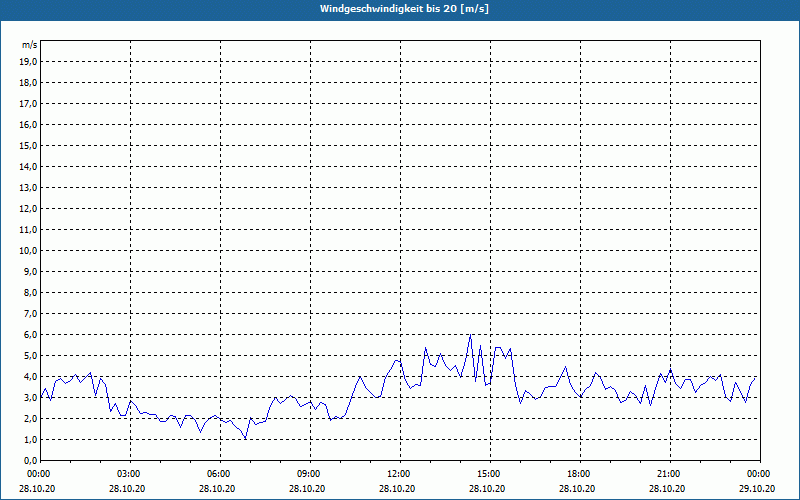Image resolution: width=800 pixels, height=500 pixels.
Task: Select the 13,0 y-axis label
Action: click(x=29, y=188)
